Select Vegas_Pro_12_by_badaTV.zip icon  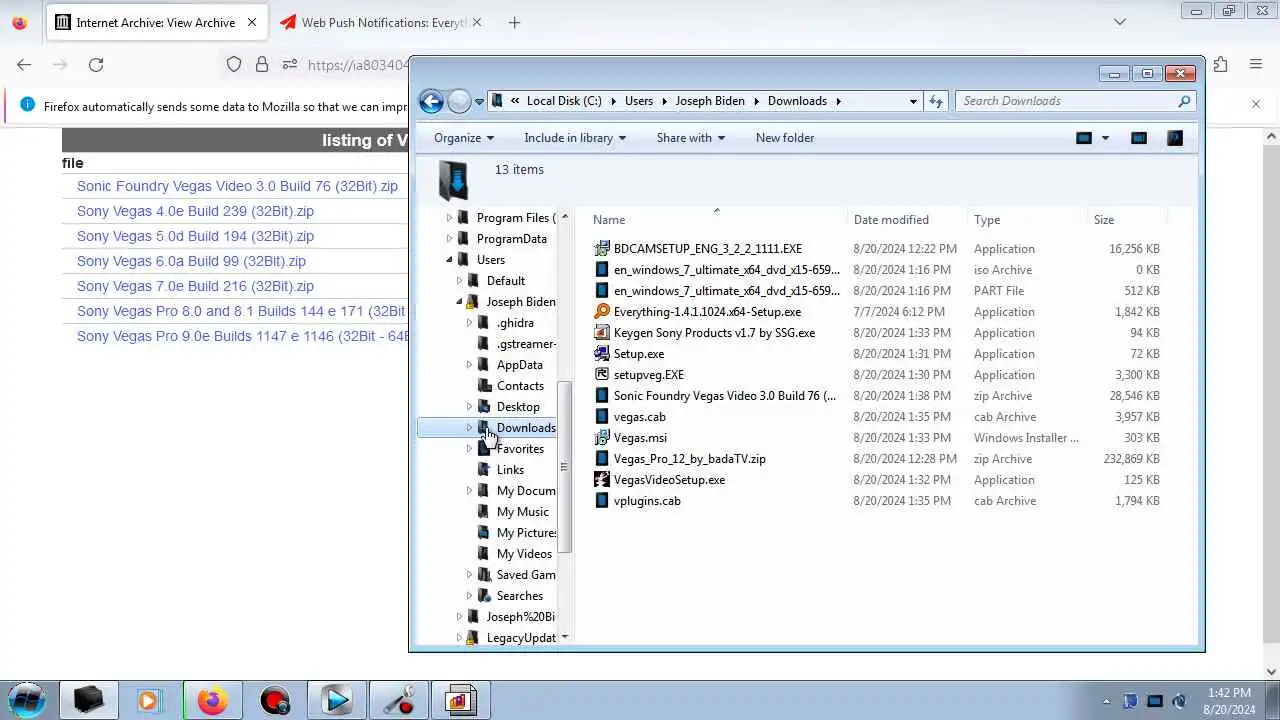602,459
